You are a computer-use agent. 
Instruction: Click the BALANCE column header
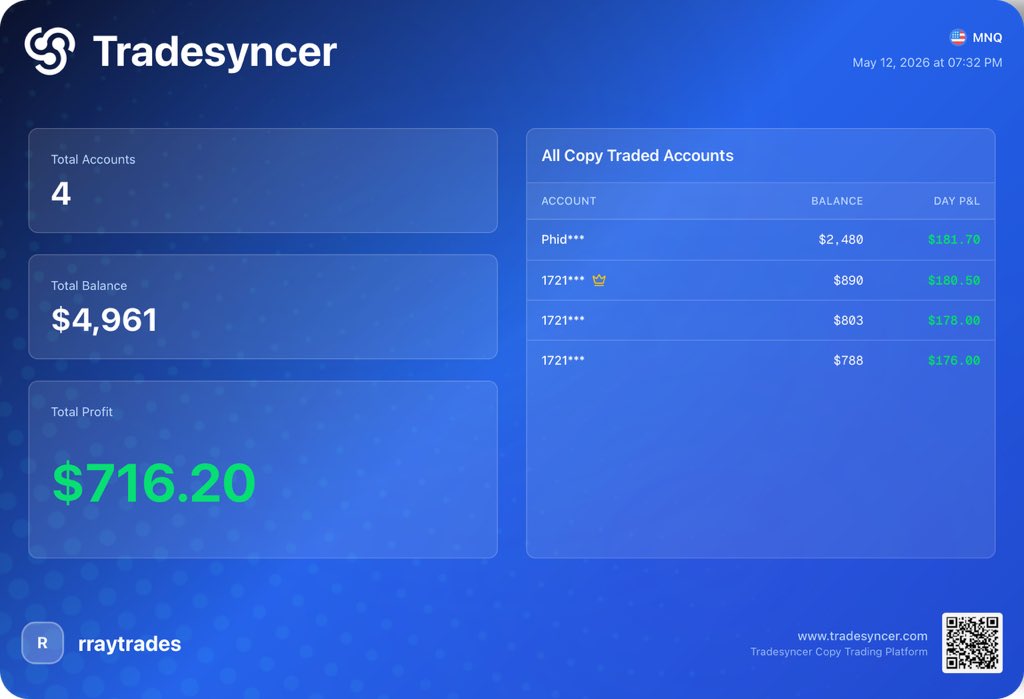tap(837, 201)
